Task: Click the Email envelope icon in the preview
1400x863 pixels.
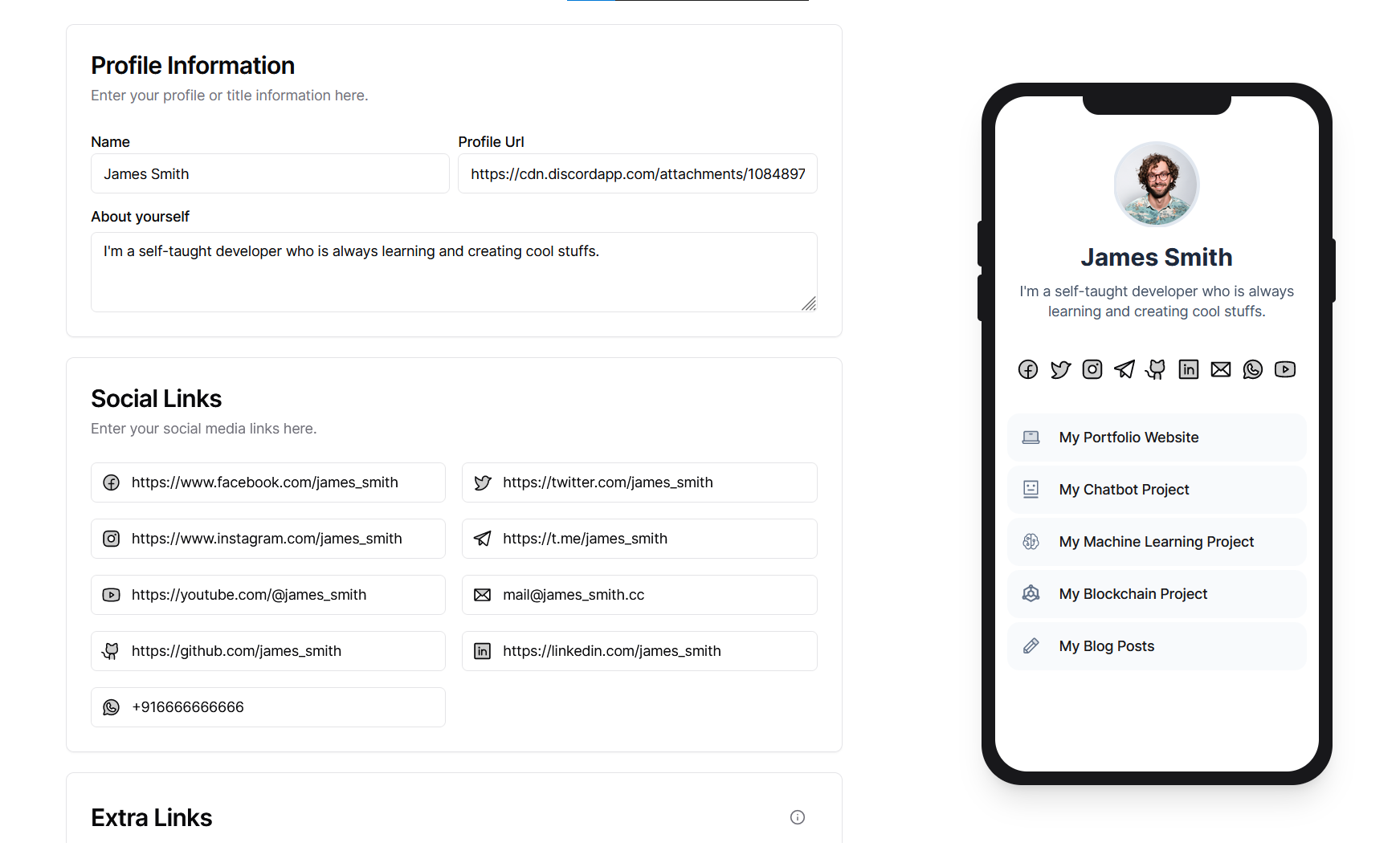Action: coord(1221,369)
